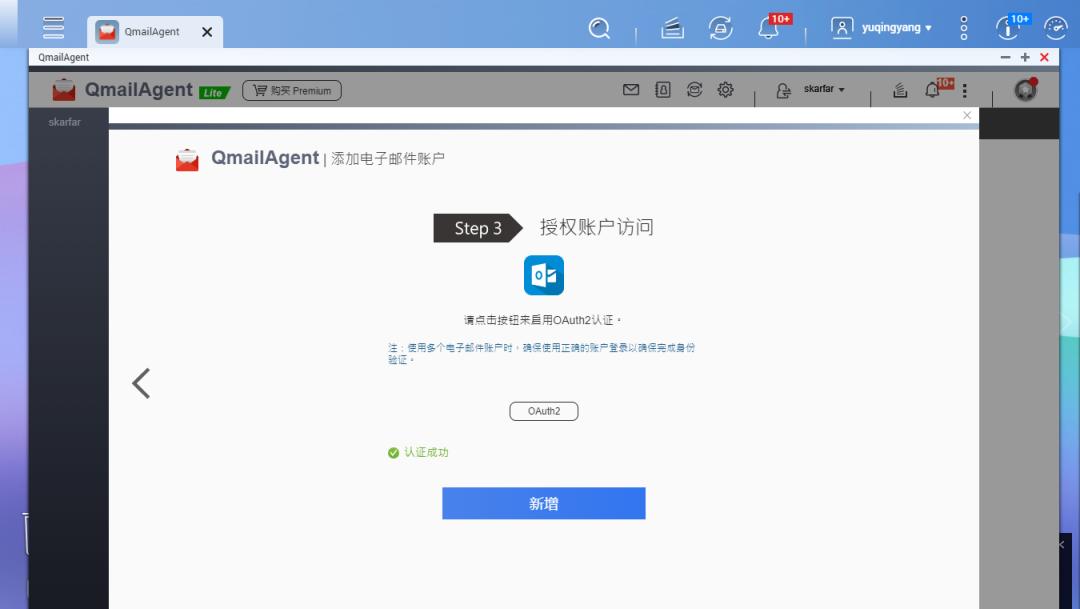Click the mail sync icon in QmailAgent toolbar
The height and width of the screenshot is (609, 1080).
click(694, 90)
